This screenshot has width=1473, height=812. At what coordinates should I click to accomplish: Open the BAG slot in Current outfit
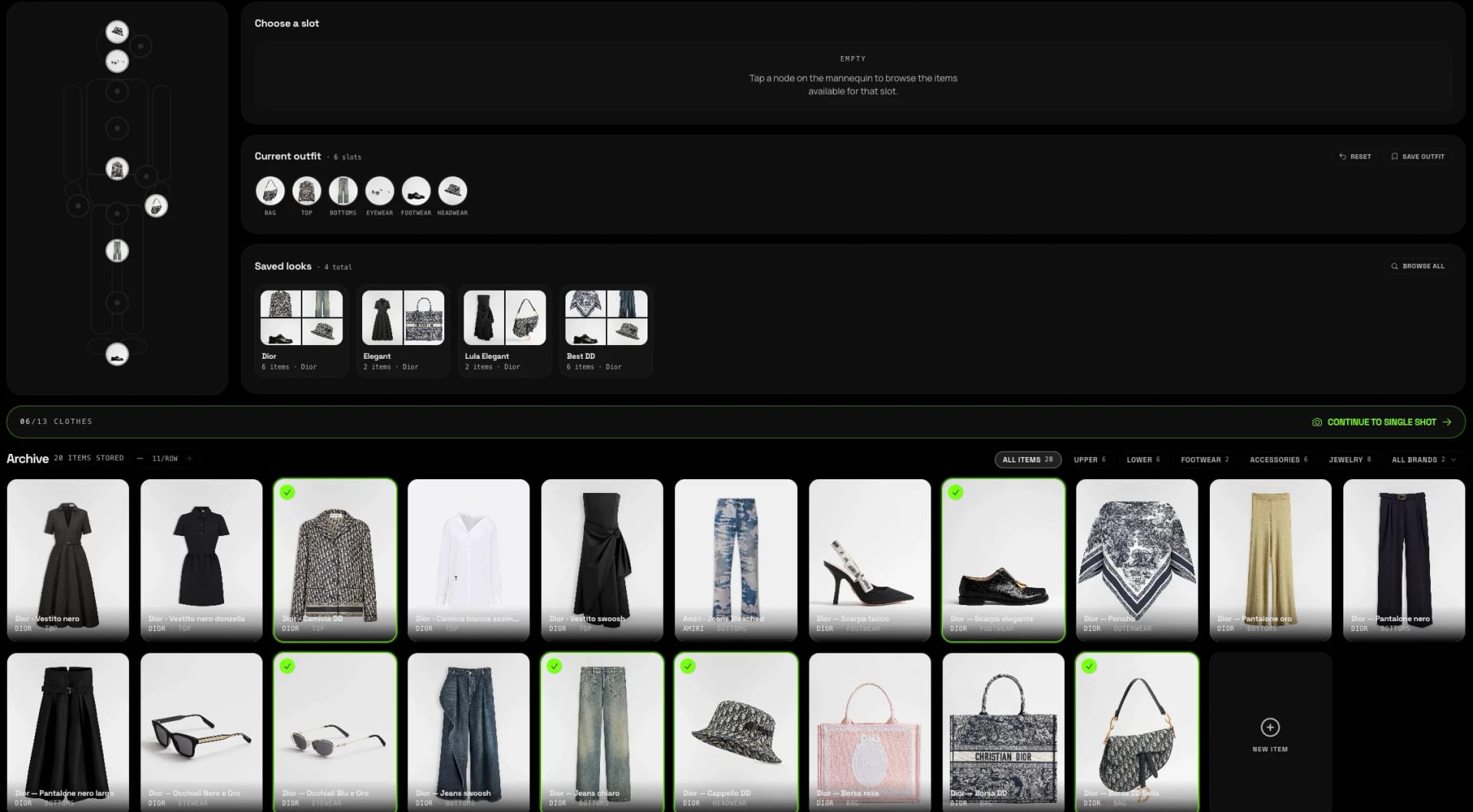[270, 191]
